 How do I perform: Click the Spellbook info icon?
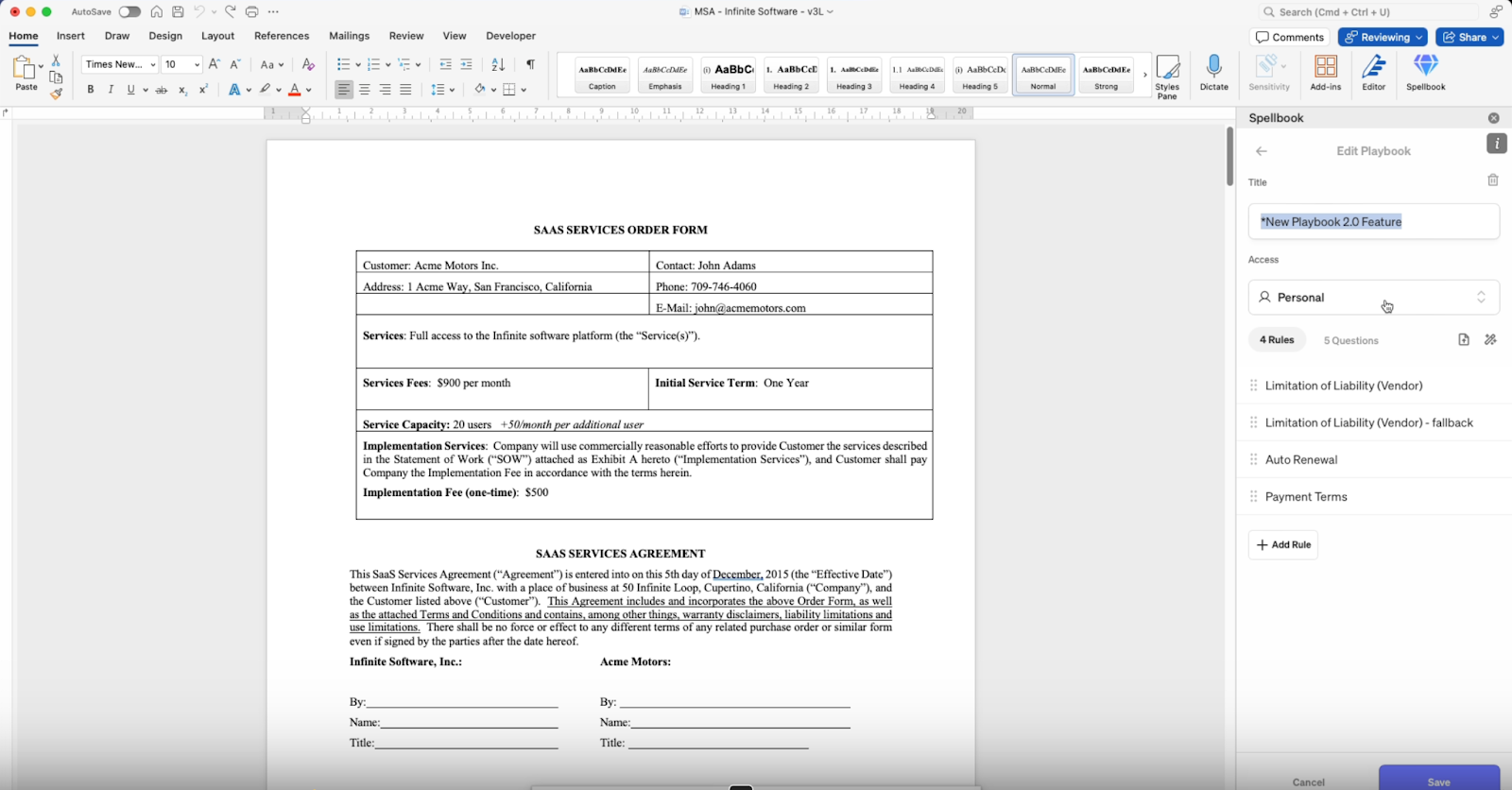(x=1497, y=144)
